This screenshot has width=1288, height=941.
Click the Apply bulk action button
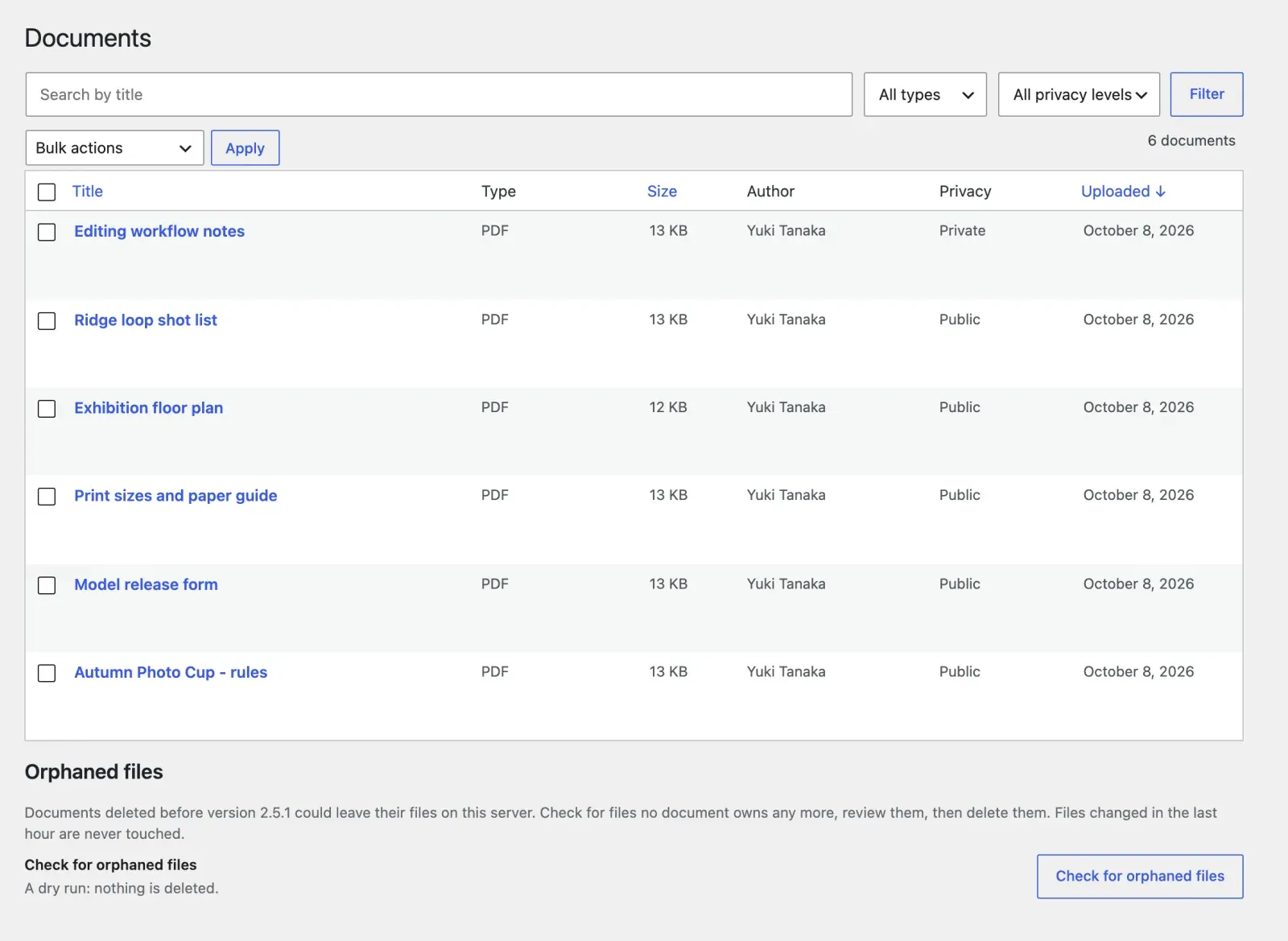(245, 148)
